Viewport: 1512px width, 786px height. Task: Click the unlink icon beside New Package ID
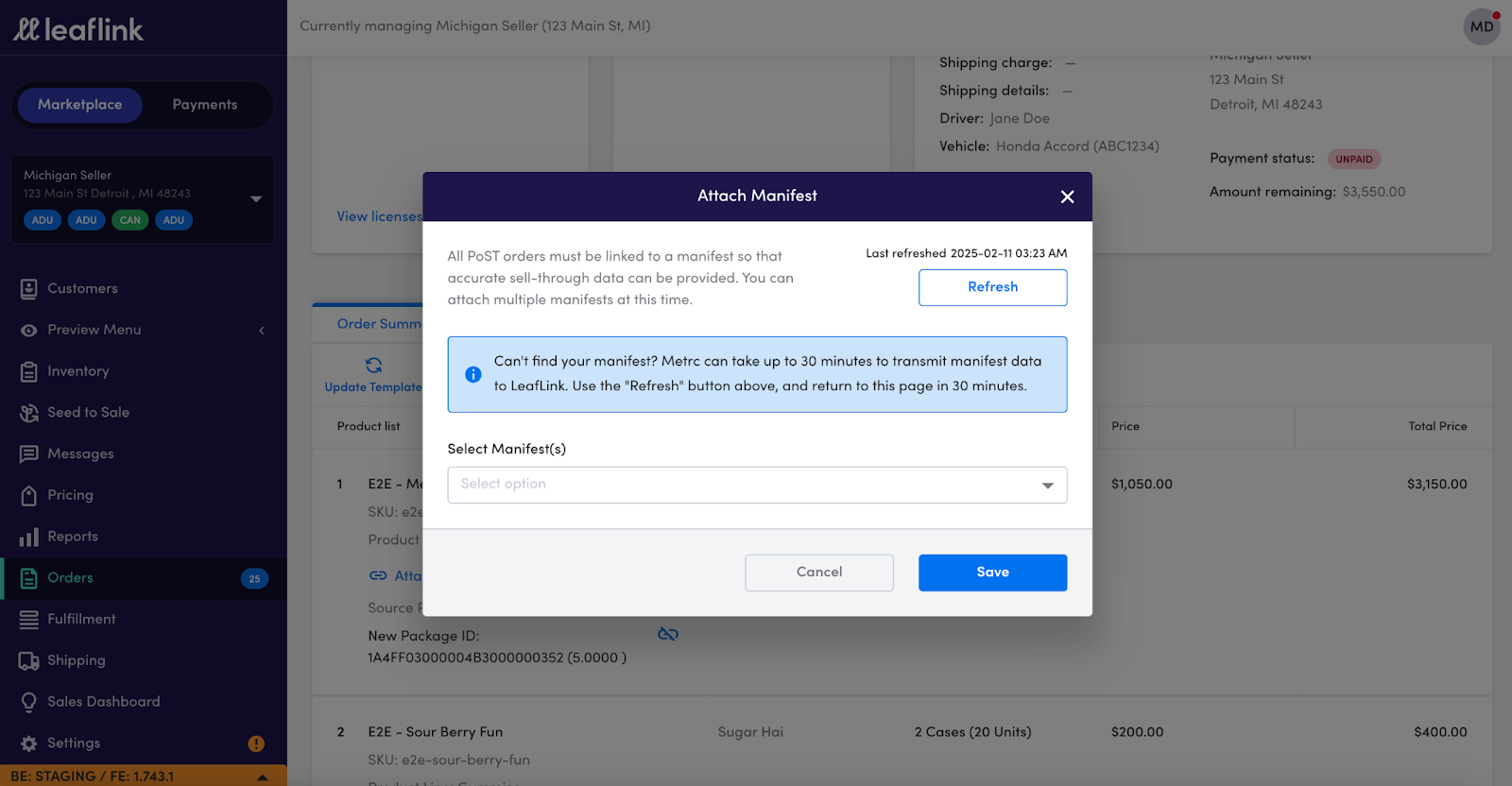[x=668, y=634]
